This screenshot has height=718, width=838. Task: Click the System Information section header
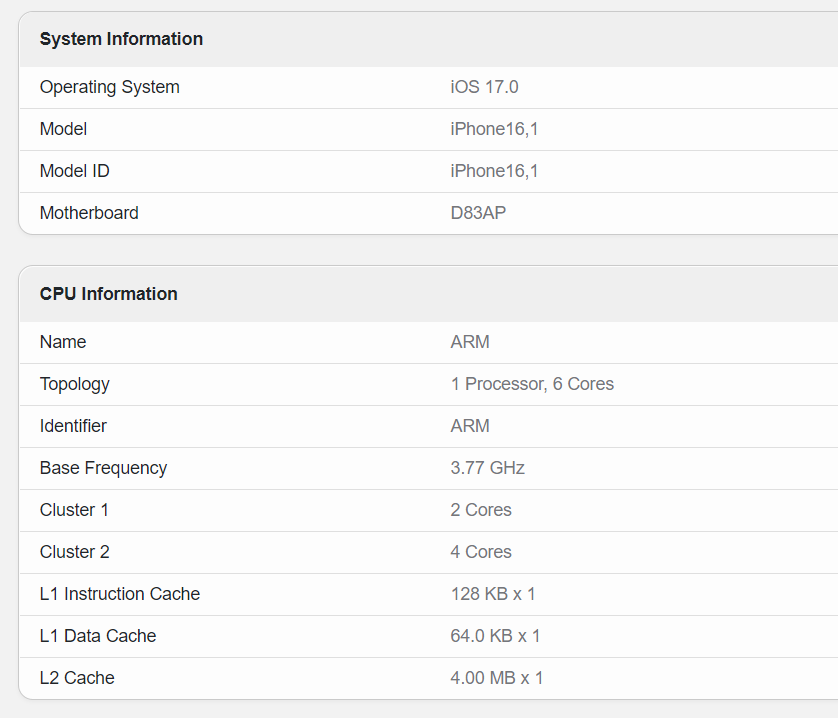coord(121,39)
